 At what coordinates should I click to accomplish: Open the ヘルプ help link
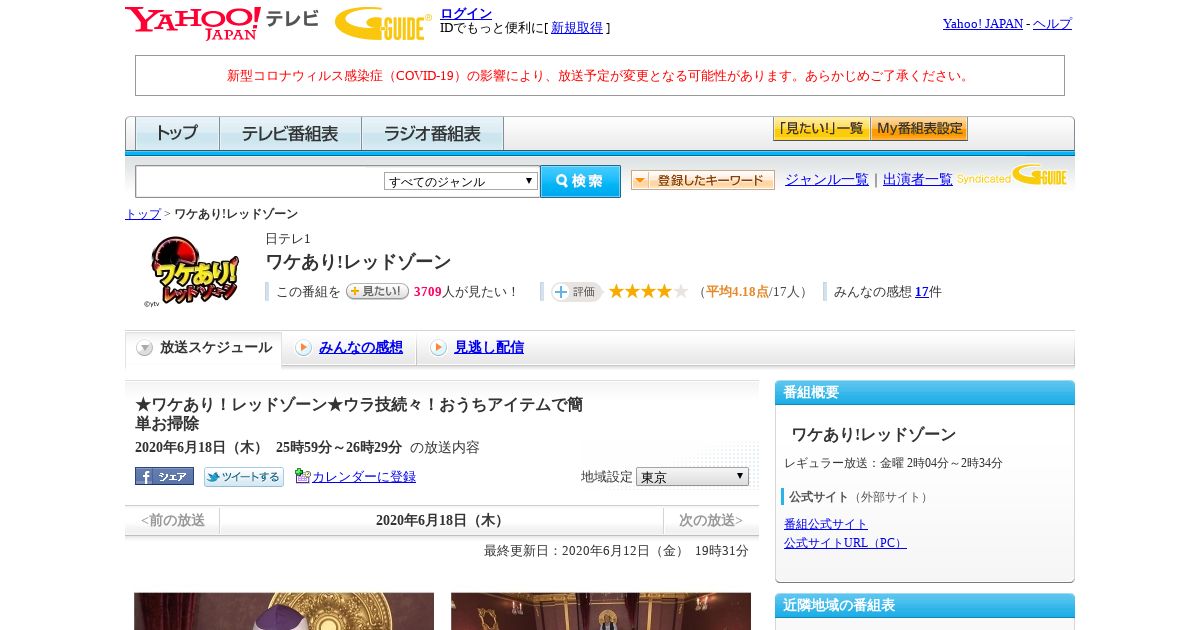coord(1052,24)
